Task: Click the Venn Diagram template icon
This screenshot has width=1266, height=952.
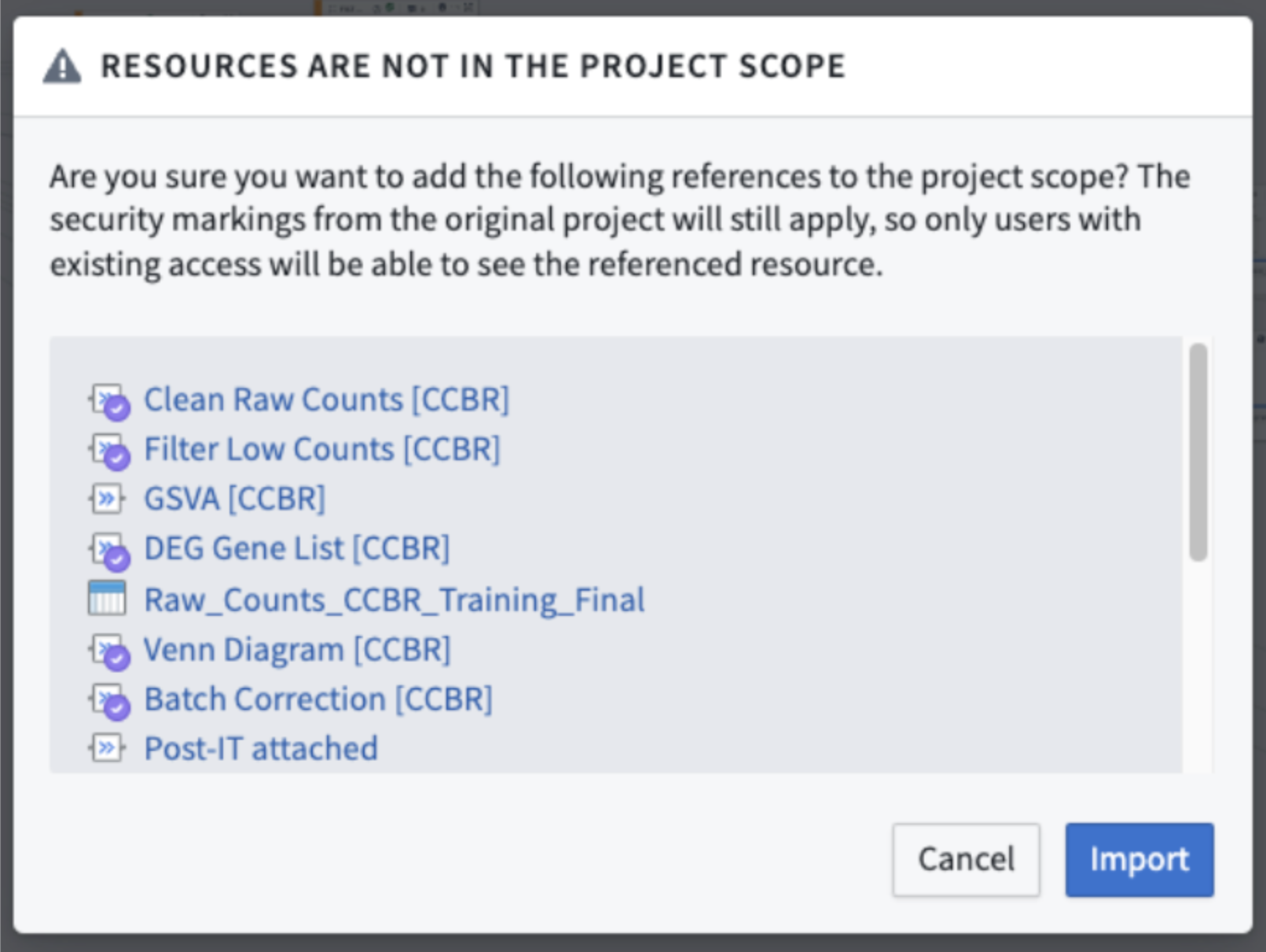Action: click(x=108, y=650)
